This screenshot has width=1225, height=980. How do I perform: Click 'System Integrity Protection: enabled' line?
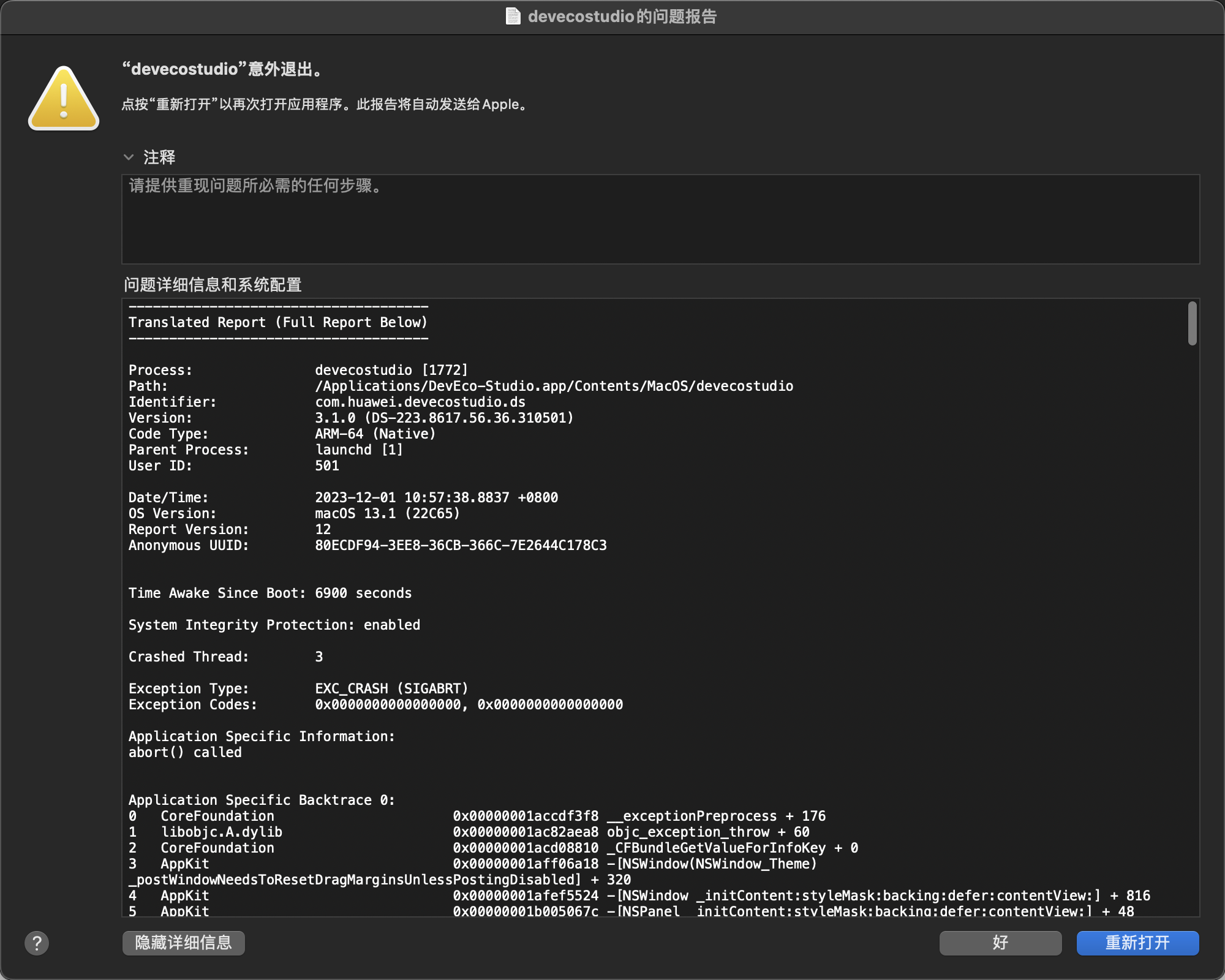[x=274, y=625]
